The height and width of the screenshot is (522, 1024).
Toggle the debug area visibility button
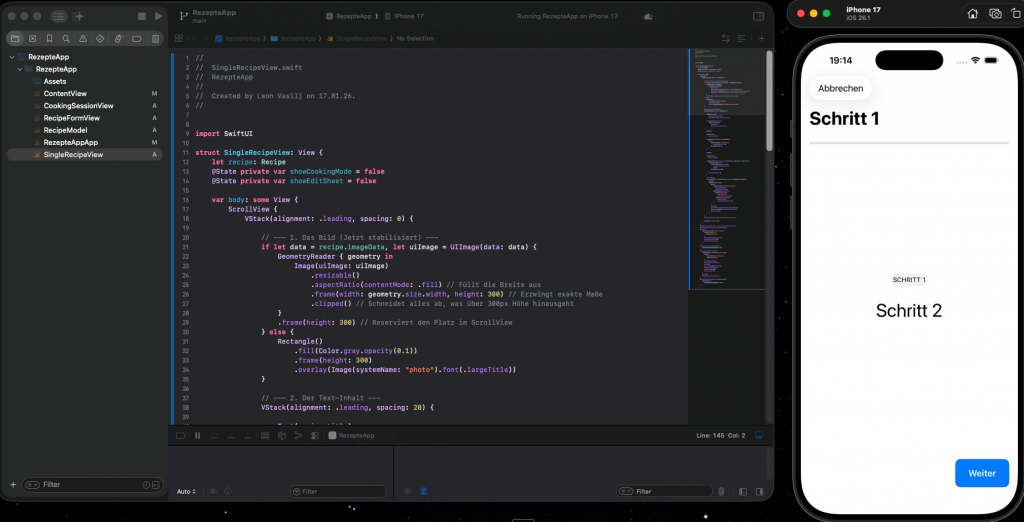pyautogui.click(x=759, y=436)
